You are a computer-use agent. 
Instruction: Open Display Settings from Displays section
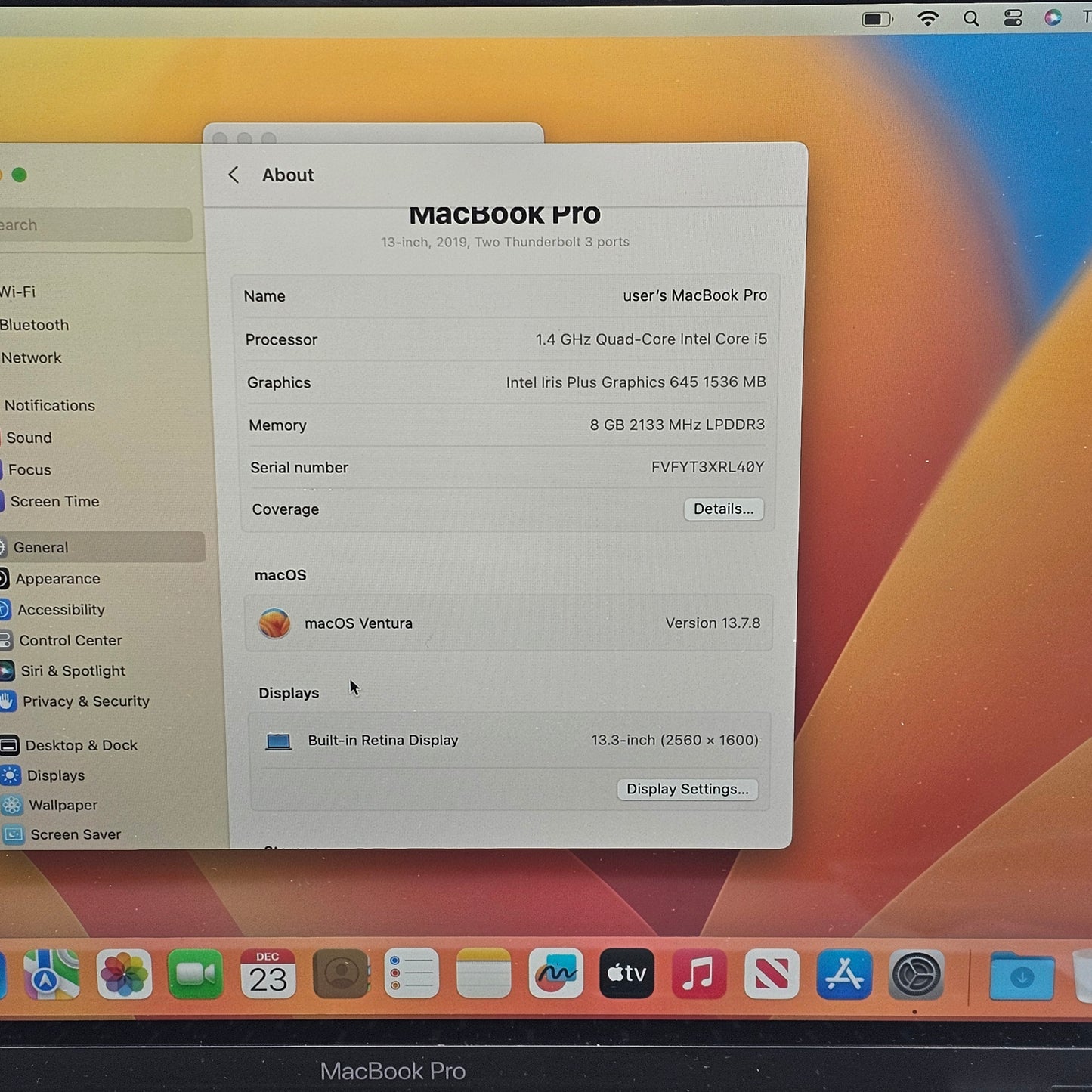coord(687,789)
